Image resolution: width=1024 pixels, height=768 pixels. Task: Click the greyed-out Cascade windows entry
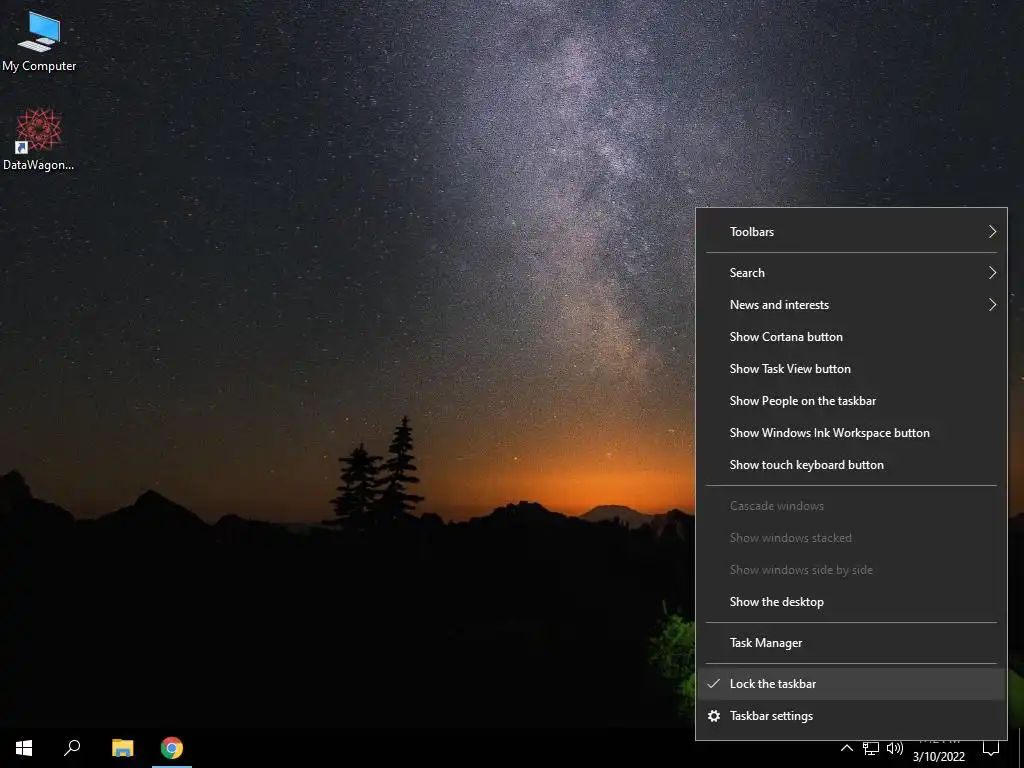point(852,506)
